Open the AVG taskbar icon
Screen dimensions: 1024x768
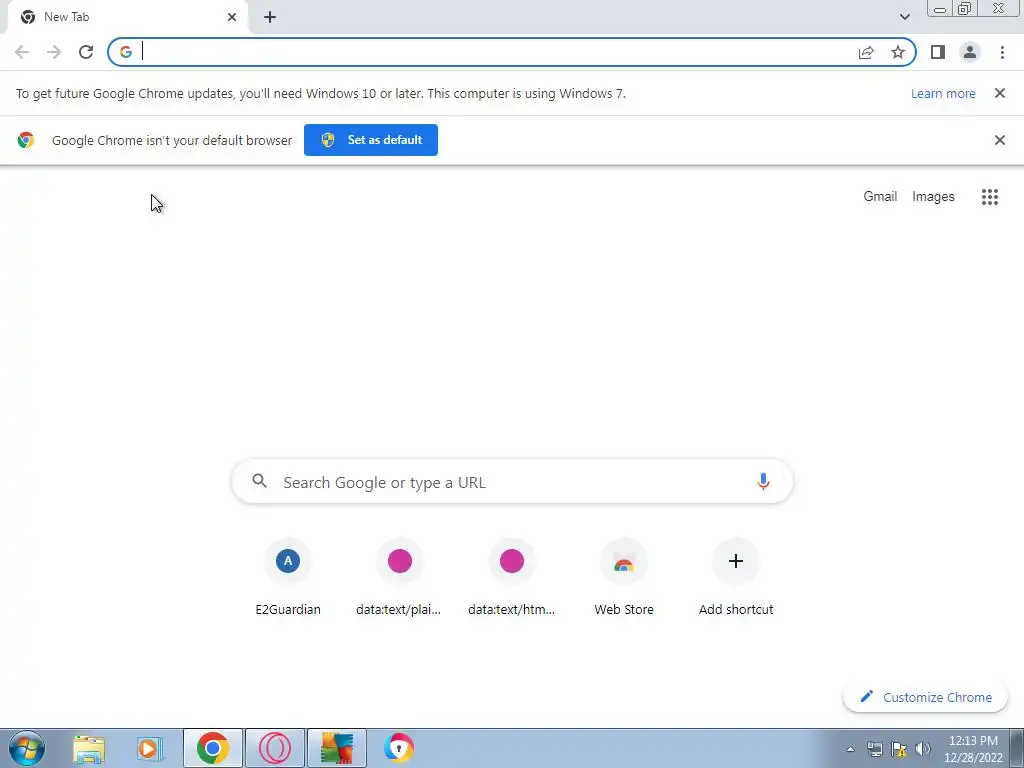pyautogui.click(x=336, y=748)
